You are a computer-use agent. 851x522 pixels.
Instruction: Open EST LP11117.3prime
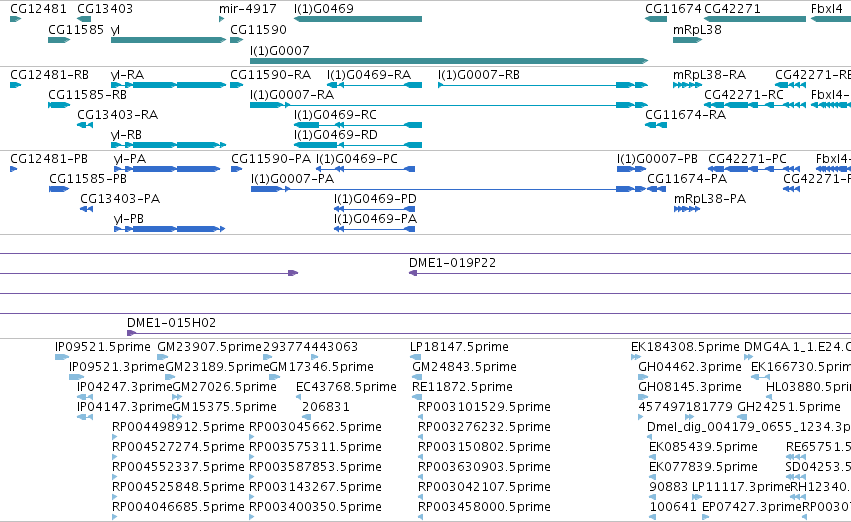click(741, 487)
